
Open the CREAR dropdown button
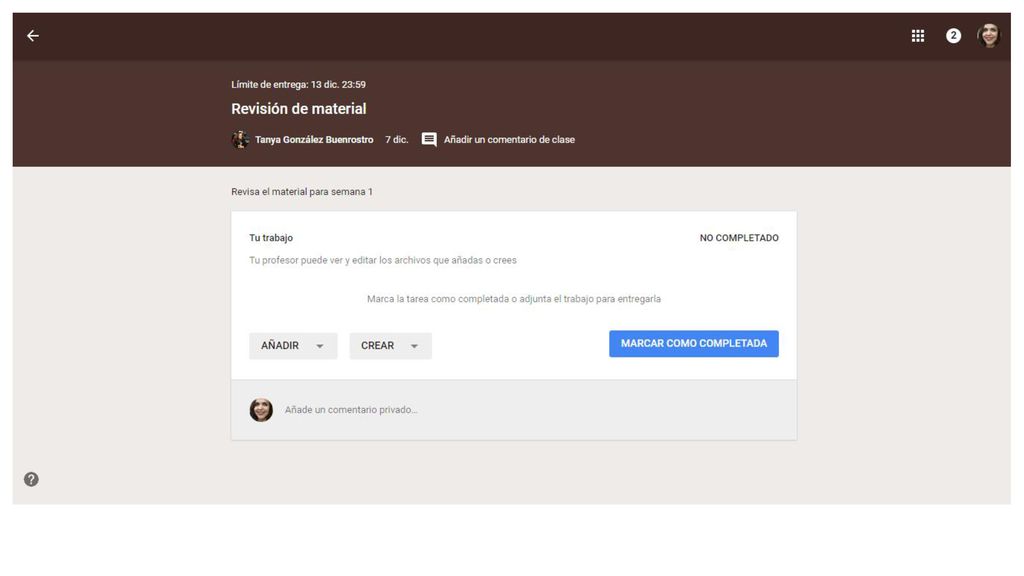click(391, 345)
